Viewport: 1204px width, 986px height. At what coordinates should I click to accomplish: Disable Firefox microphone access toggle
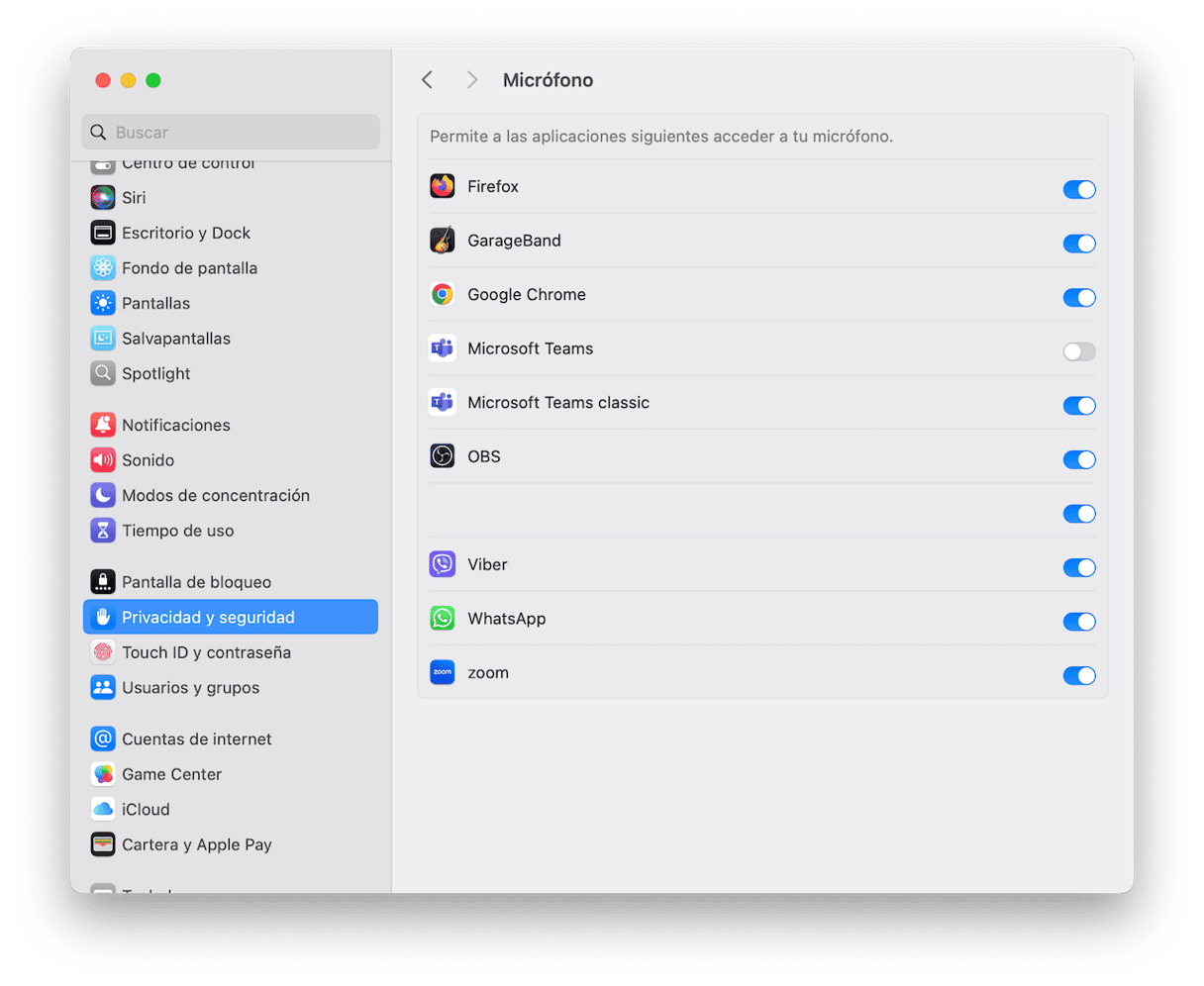[x=1078, y=189]
